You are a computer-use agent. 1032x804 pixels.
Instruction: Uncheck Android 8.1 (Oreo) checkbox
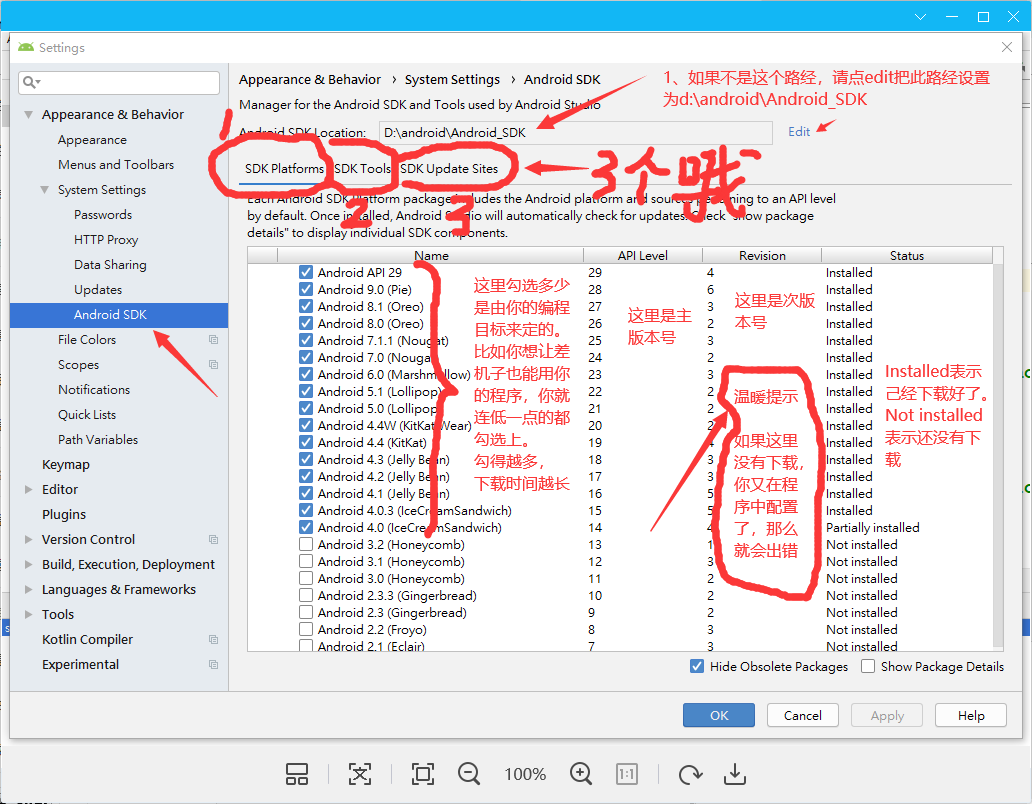305,307
